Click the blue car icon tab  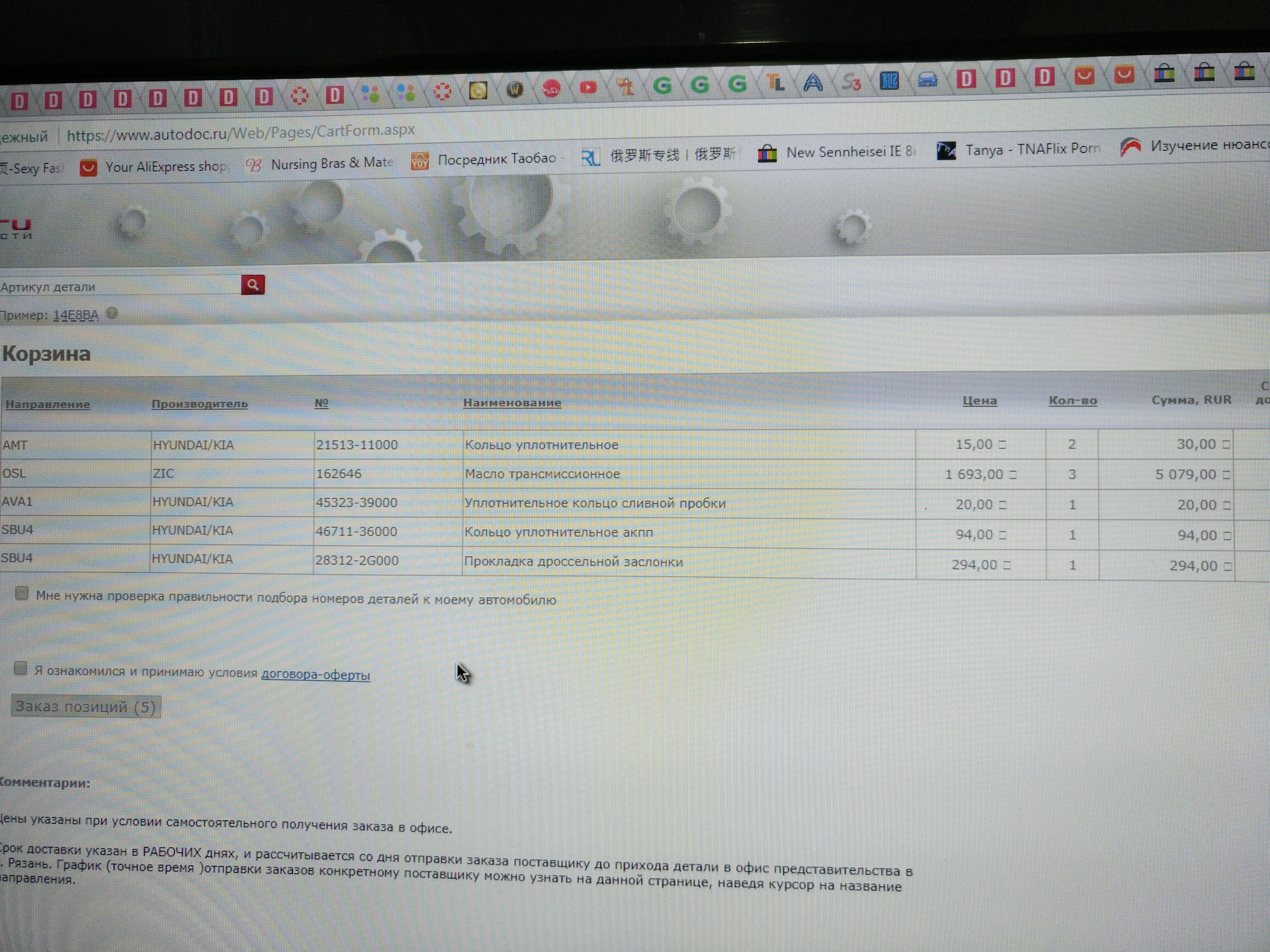click(x=927, y=81)
